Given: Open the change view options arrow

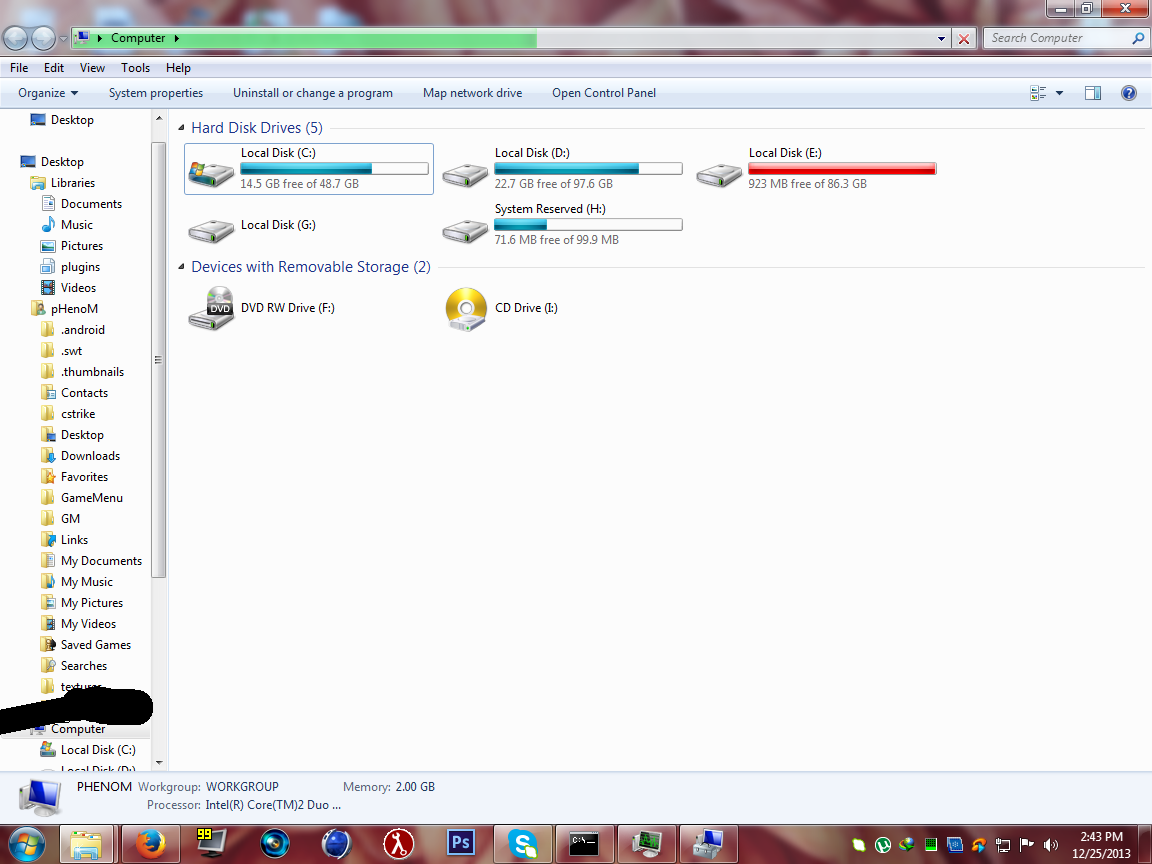Looking at the screenshot, I should [x=1059, y=93].
